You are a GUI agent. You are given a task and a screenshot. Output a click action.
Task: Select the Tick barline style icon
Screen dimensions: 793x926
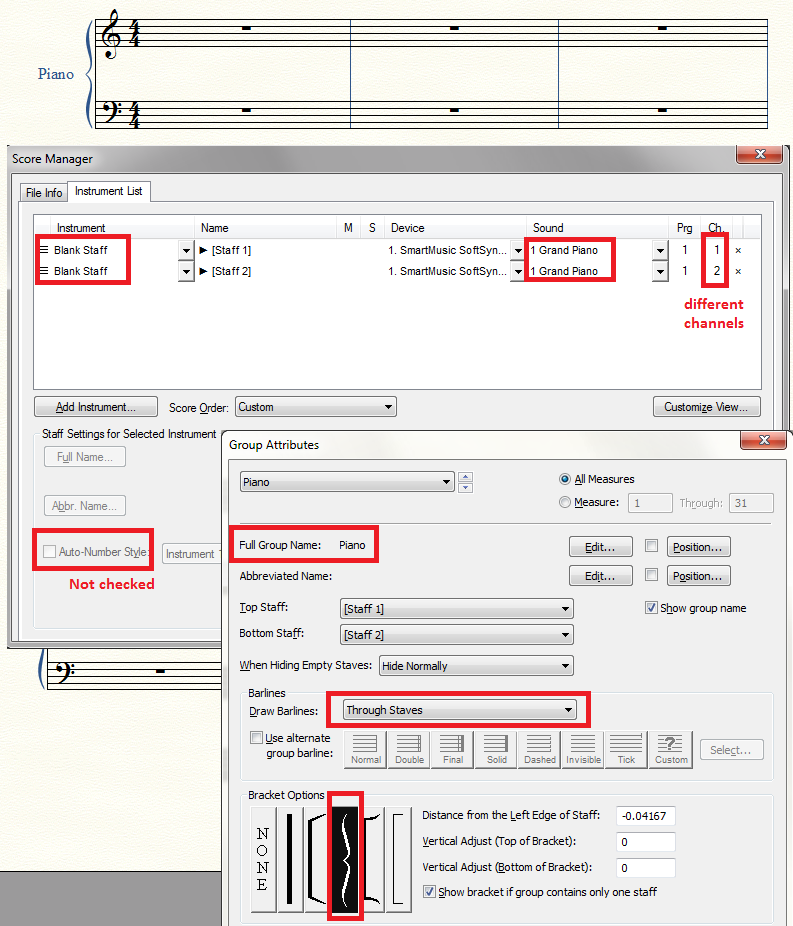click(626, 749)
